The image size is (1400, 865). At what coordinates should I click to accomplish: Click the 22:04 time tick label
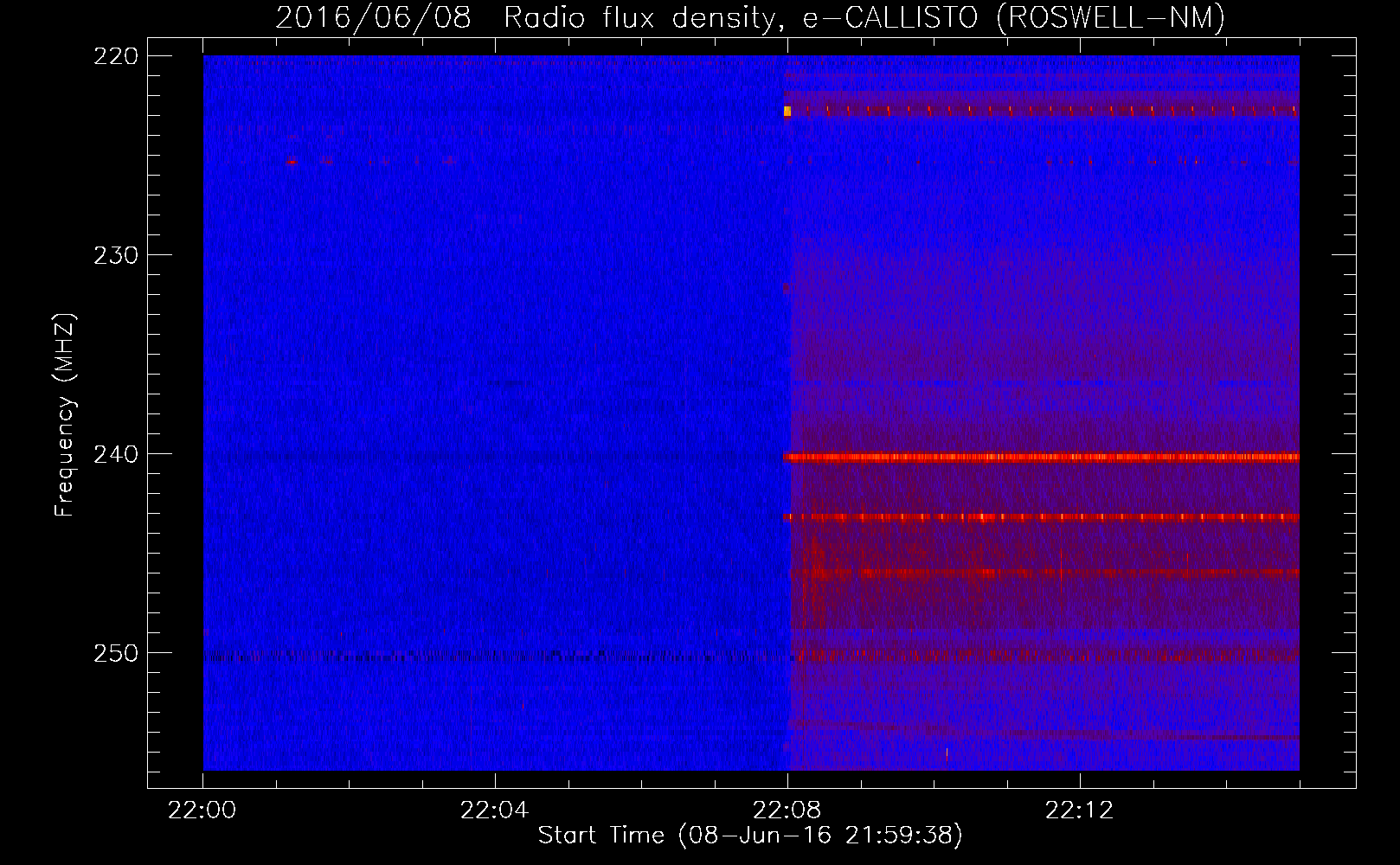(x=495, y=811)
